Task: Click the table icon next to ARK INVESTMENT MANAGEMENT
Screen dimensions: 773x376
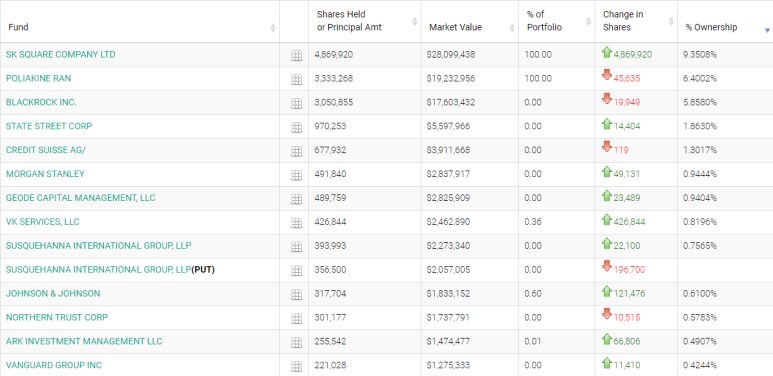Action: tap(296, 342)
